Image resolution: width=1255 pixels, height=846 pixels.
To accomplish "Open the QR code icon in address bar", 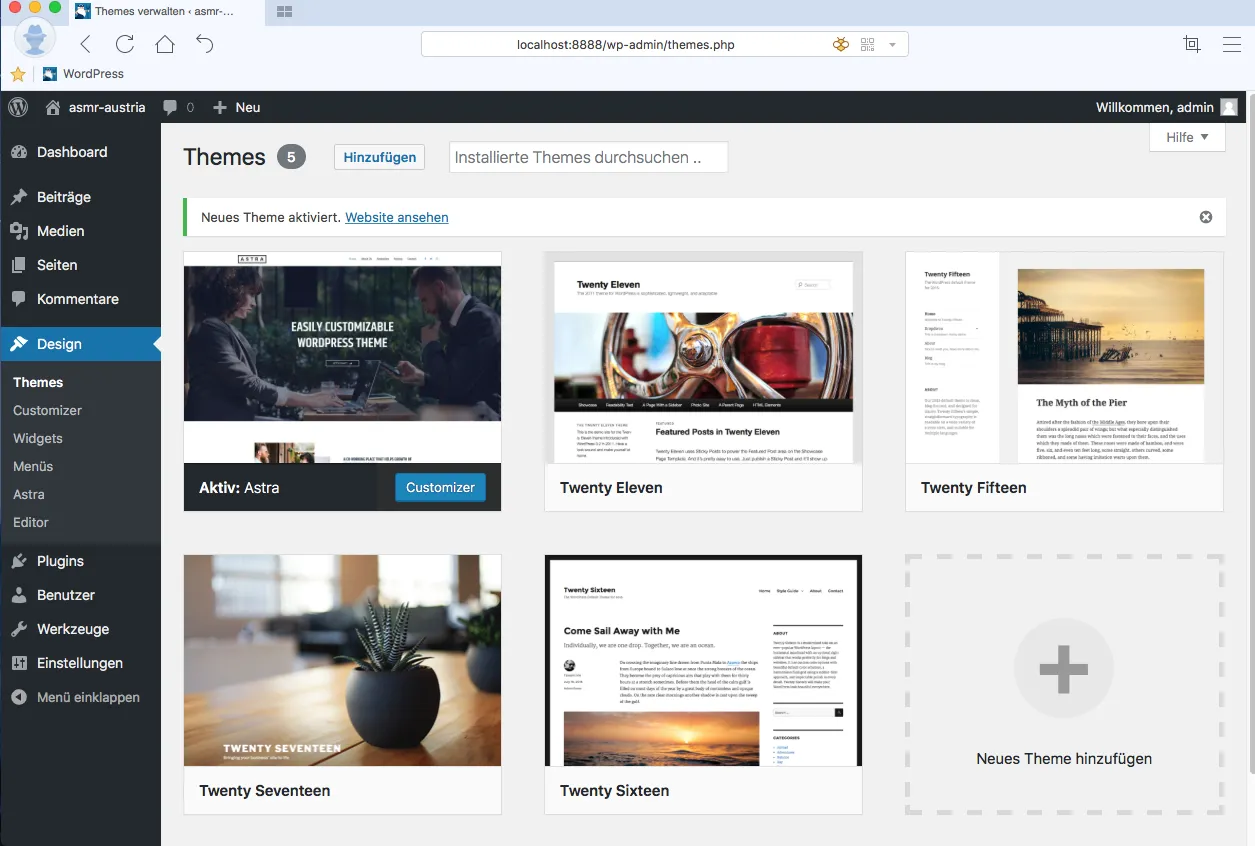I will click(867, 44).
